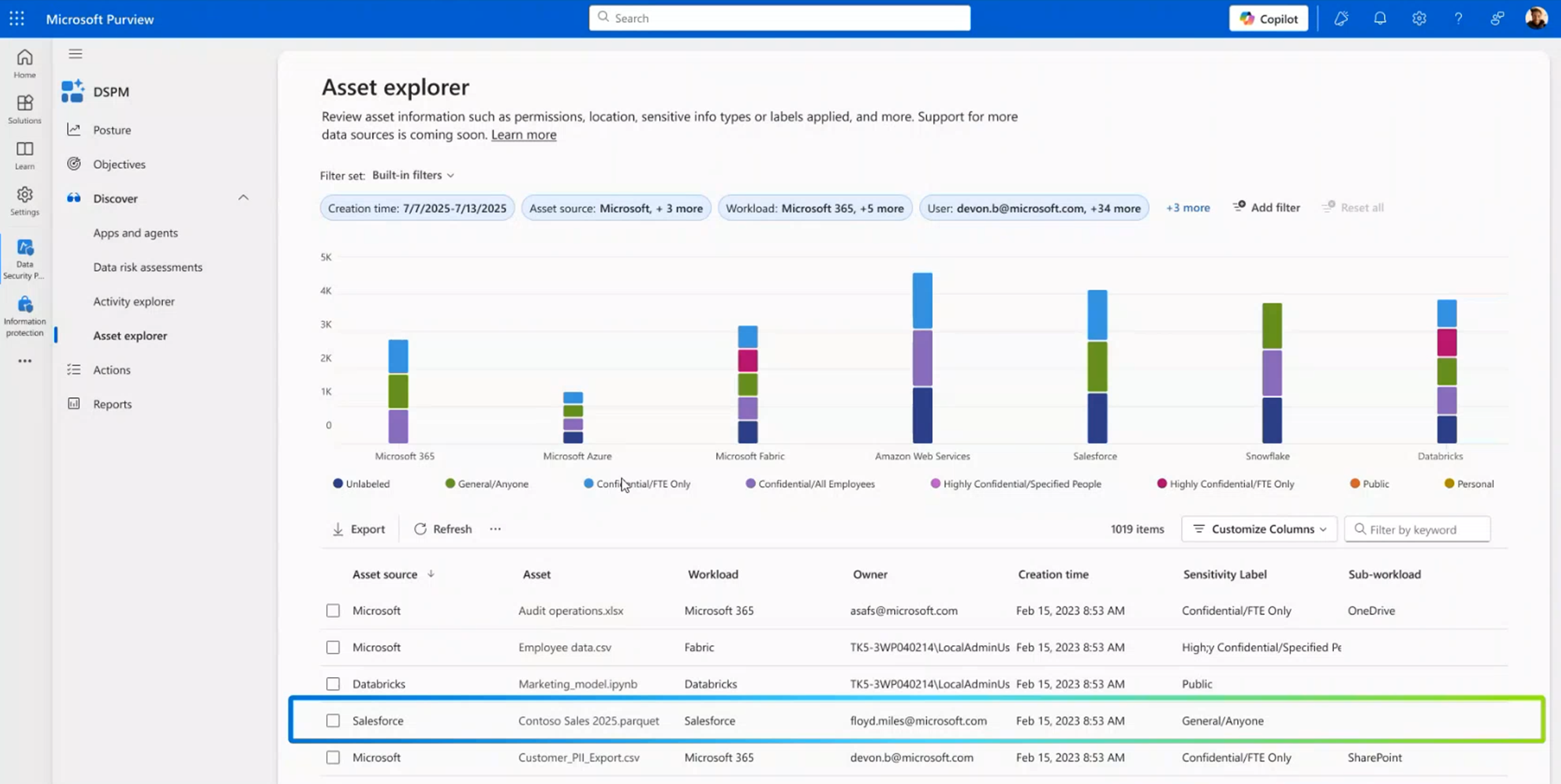The height and width of the screenshot is (784, 1561).
Task: Select the Marketing_model.ipynb row checkbox
Action: click(333, 683)
